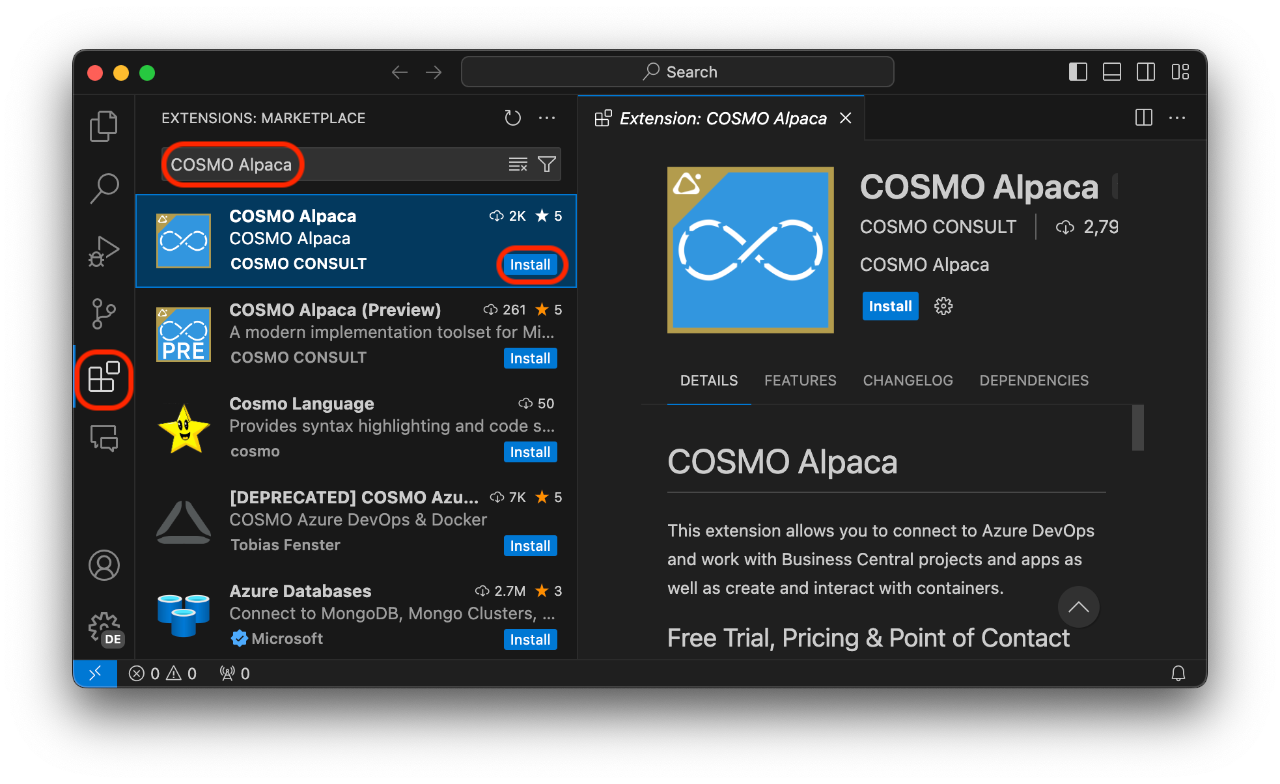This screenshot has height=784, width=1280.
Task: Install the Azure Databases extension
Action: 530,639
